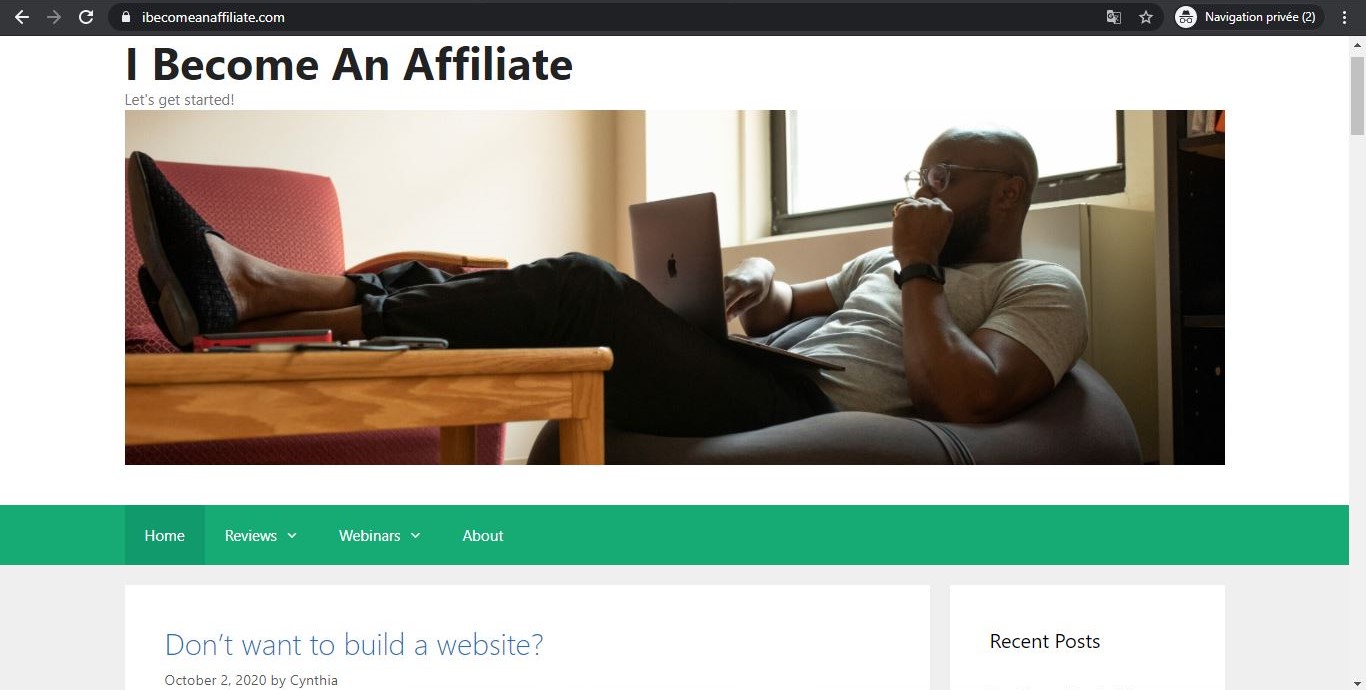Expand the Webinars dropdown chevron

[415, 536]
